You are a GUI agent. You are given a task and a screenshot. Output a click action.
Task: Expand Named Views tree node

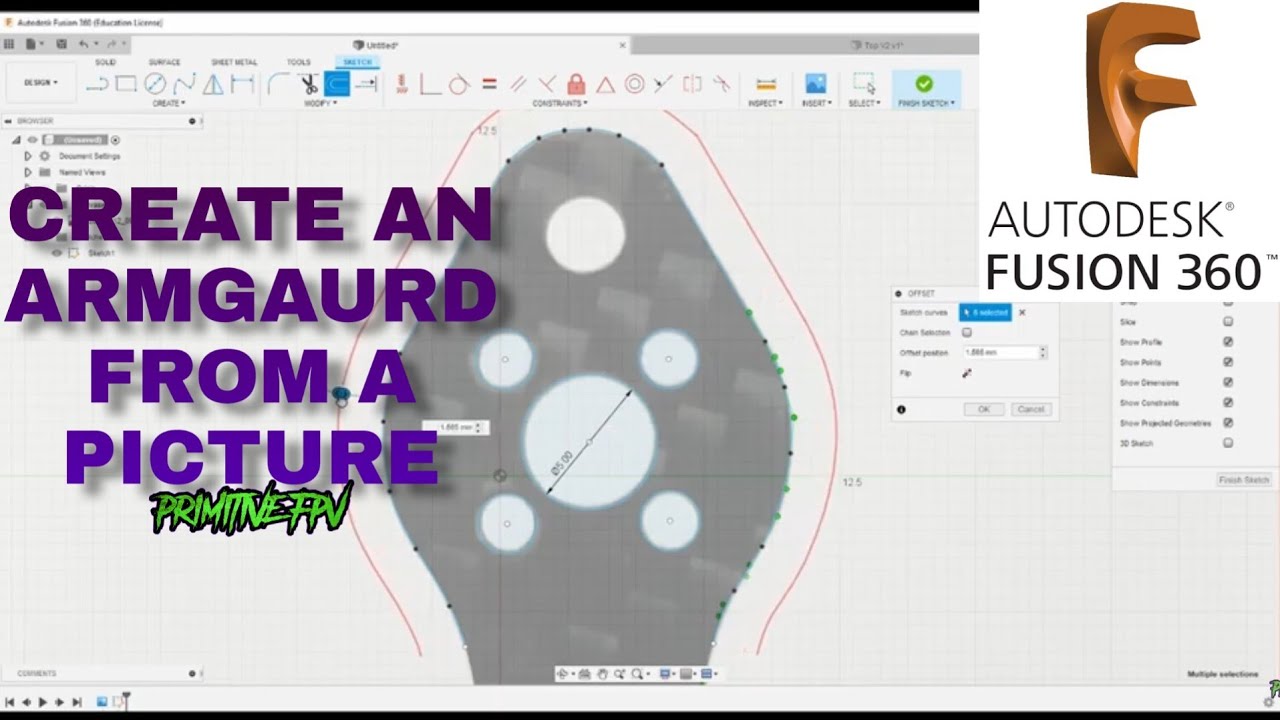(x=28, y=172)
